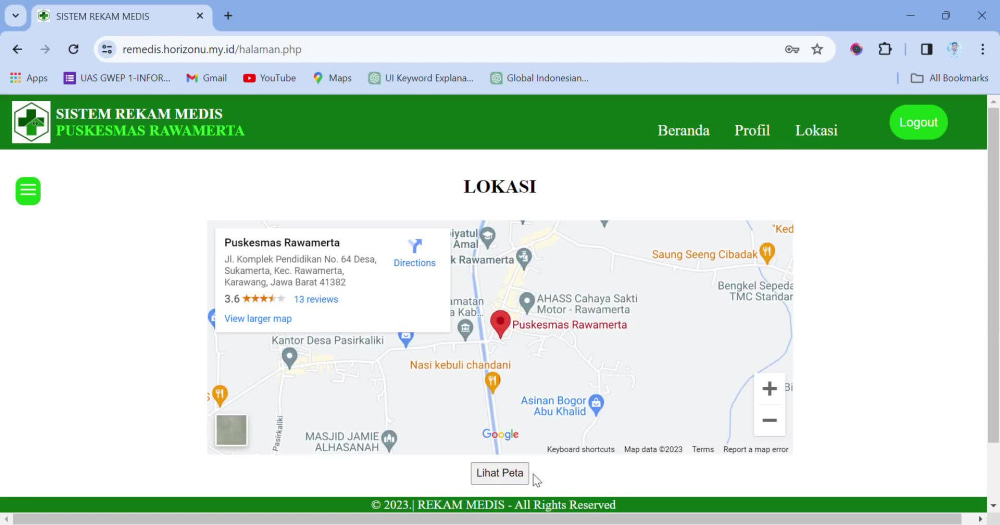Bookmark this page with the star icon
Image resolution: width=1000 pixels, height=525 pixels.
tap(817, 49)
